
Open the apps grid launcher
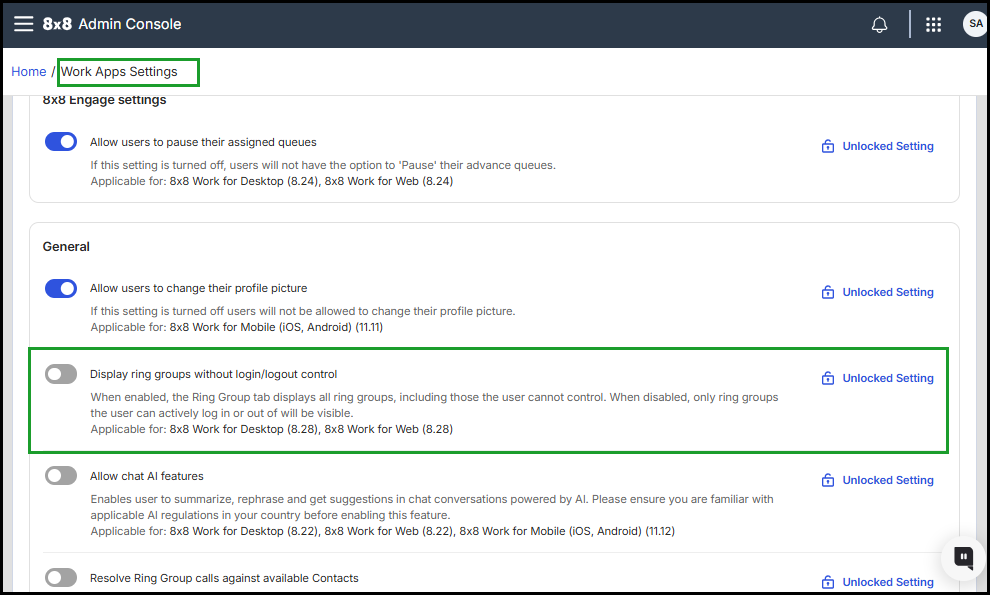click(x=934, y=25)
